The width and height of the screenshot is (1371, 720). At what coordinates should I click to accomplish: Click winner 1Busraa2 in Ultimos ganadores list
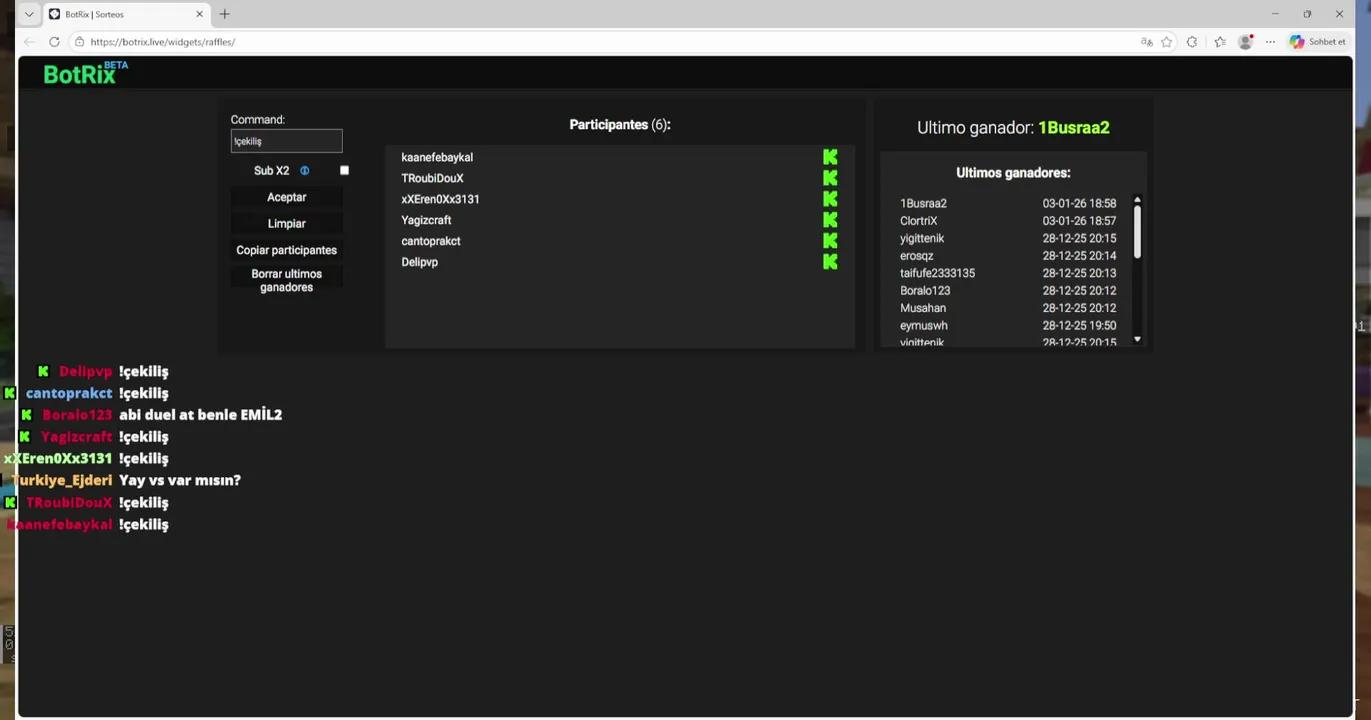click(923, 204)
